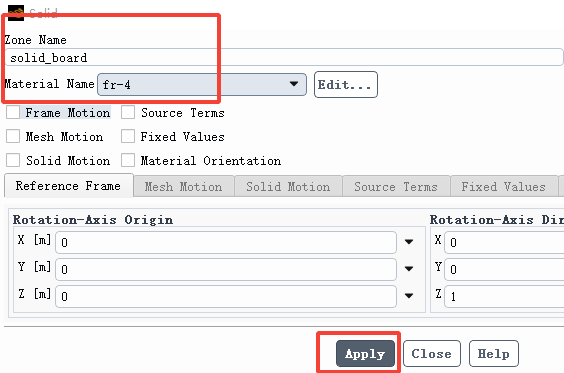Expand the Z origin field dropdown arrow
Screen dimensions: 564x373
pos(409,296)
